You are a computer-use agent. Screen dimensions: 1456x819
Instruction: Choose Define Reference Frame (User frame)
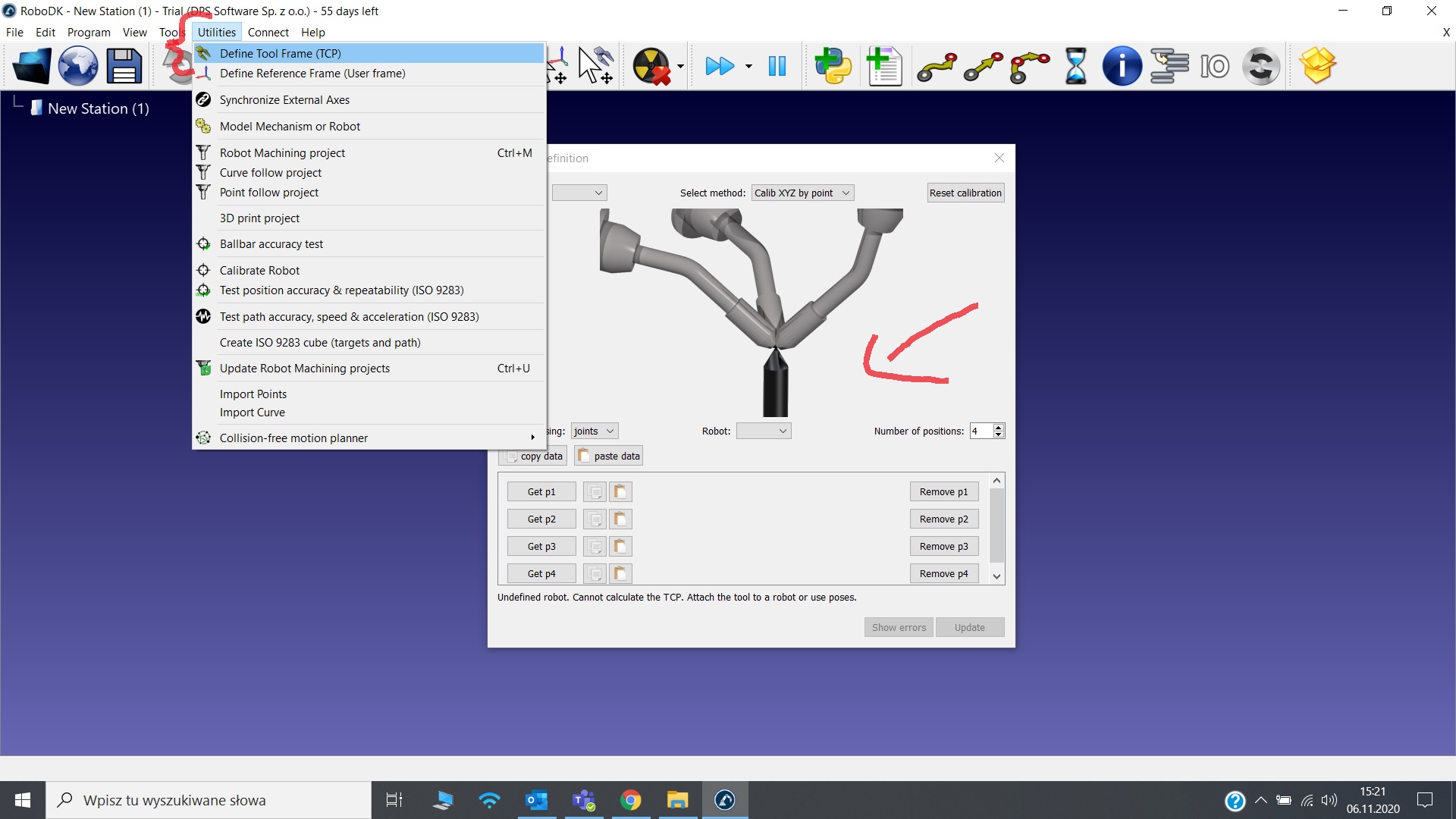(312, 74)
